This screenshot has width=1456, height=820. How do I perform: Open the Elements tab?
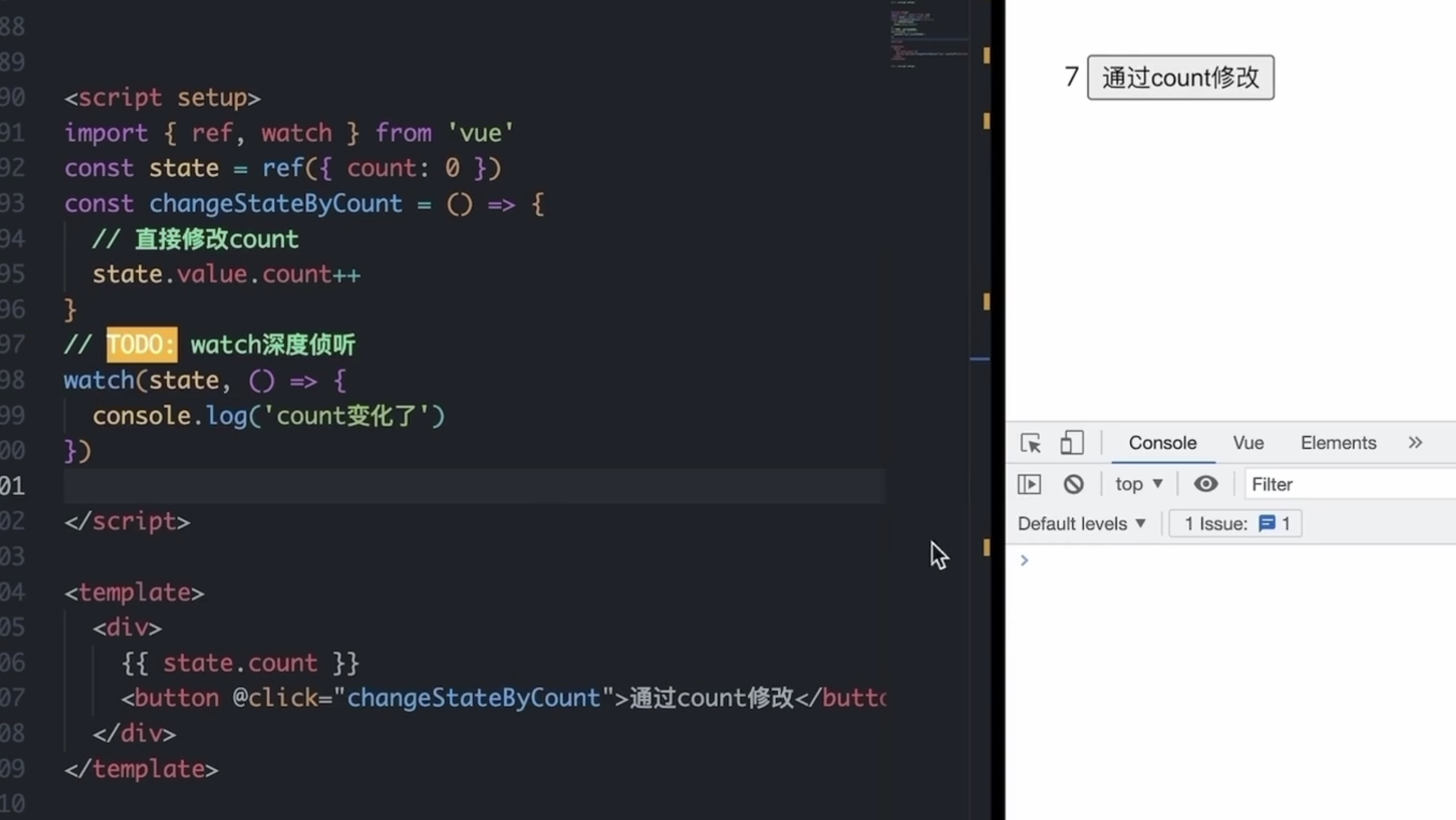click(1338, 443)
